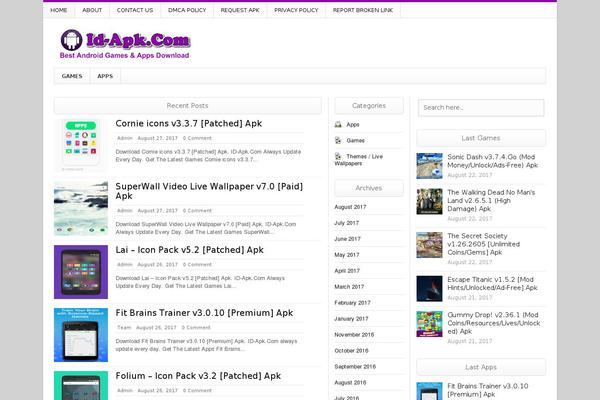Open the November 2016 archive

[354, 335]
